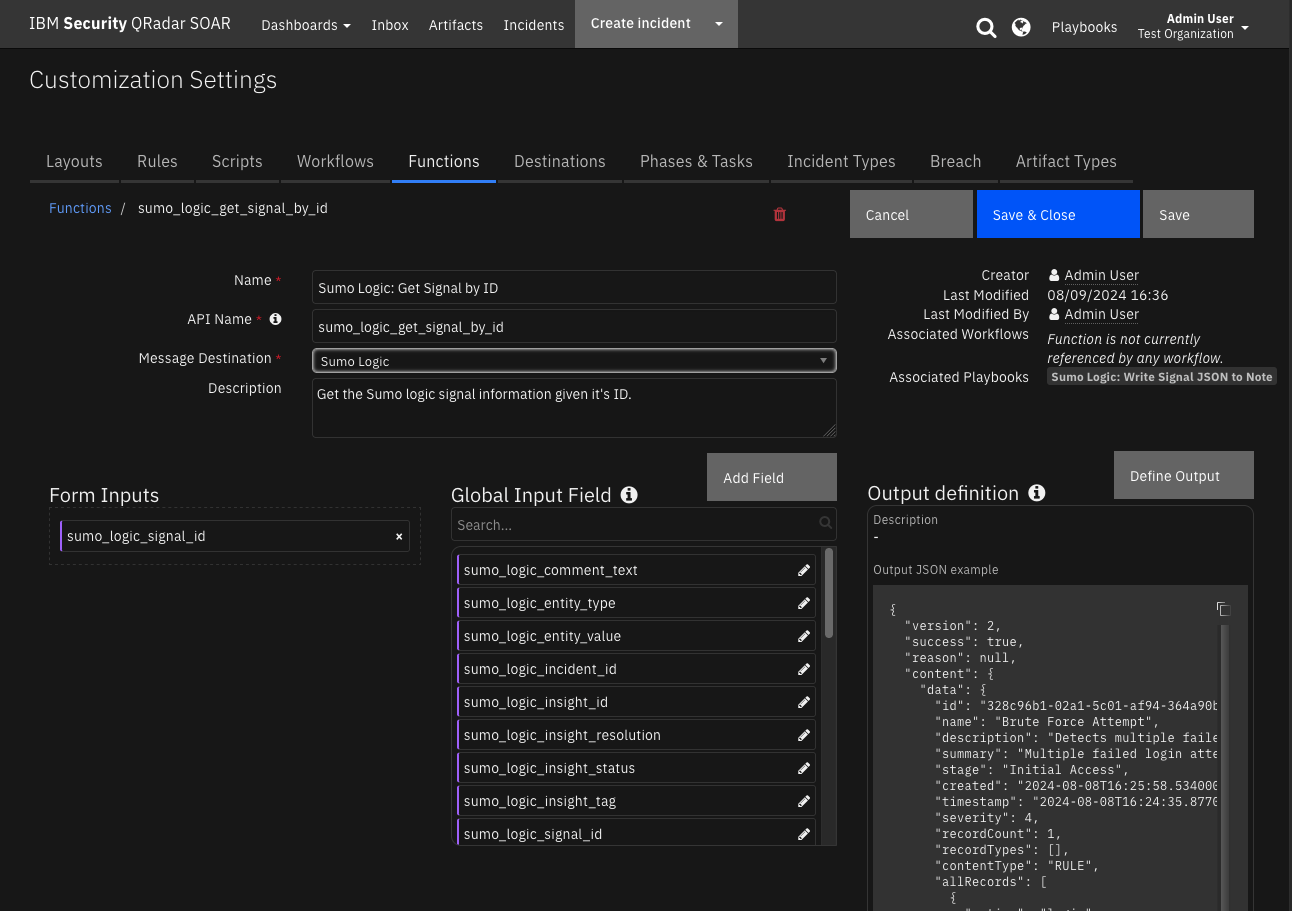The image size is (1292, 911).
Task: Select sumo_logic_comment_text global field row
Action: pyautogui.click(x=636, y=570)
